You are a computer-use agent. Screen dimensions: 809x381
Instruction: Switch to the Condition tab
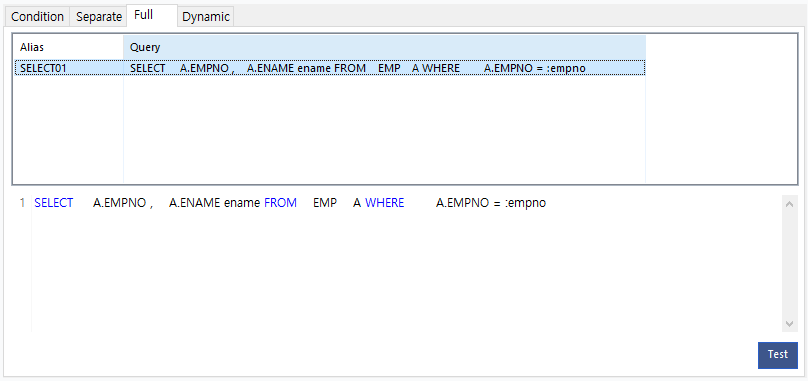tap(37, 17)
